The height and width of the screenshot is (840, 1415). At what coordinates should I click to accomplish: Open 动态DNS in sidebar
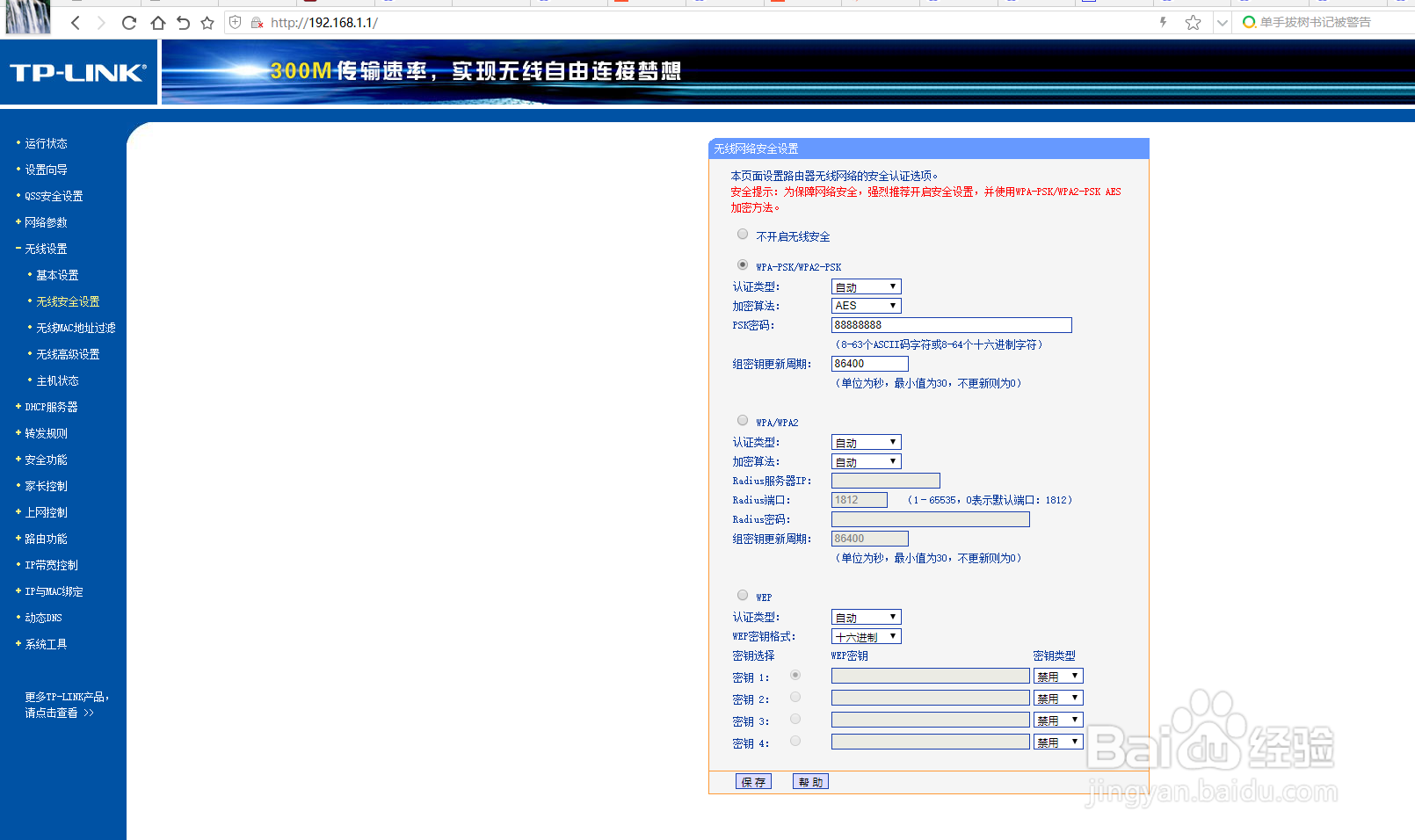click(x=43, y=618)
